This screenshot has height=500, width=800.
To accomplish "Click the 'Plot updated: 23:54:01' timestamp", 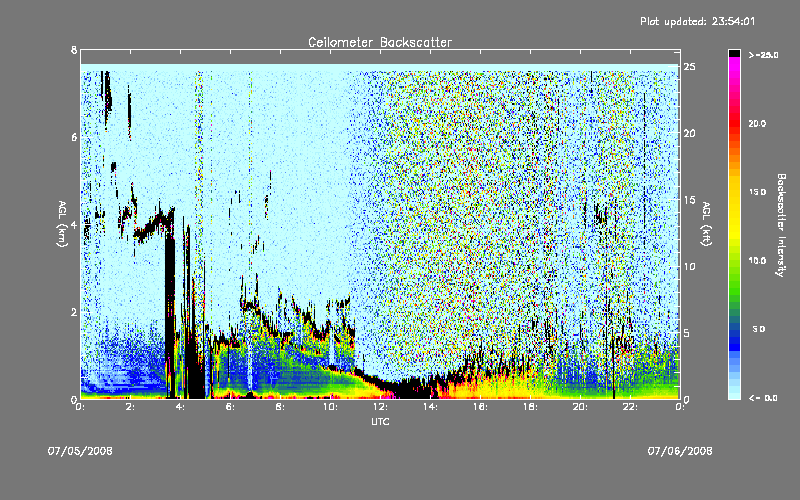I will 697,21.
